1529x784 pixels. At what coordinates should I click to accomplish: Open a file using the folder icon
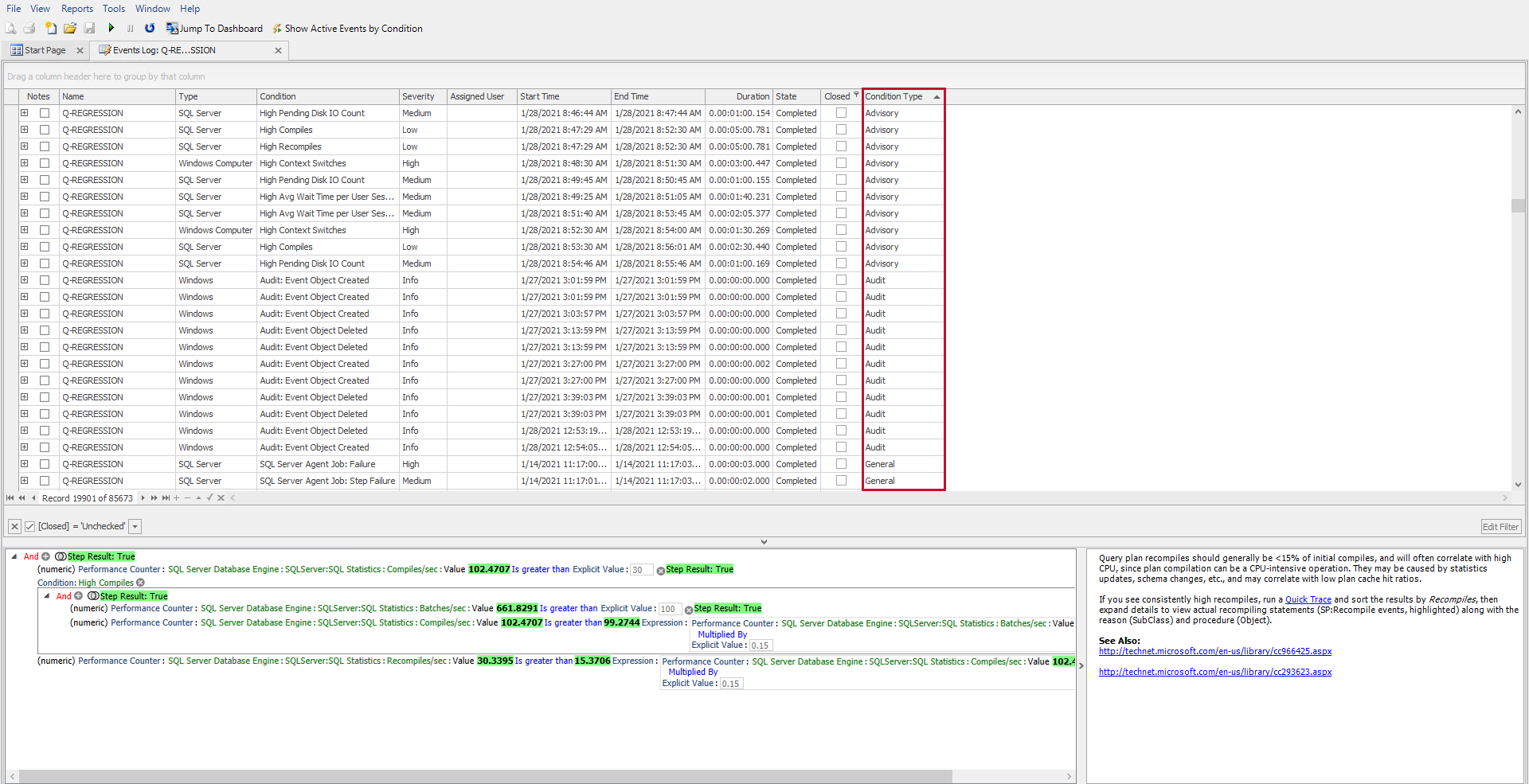[x=70, y=28]
